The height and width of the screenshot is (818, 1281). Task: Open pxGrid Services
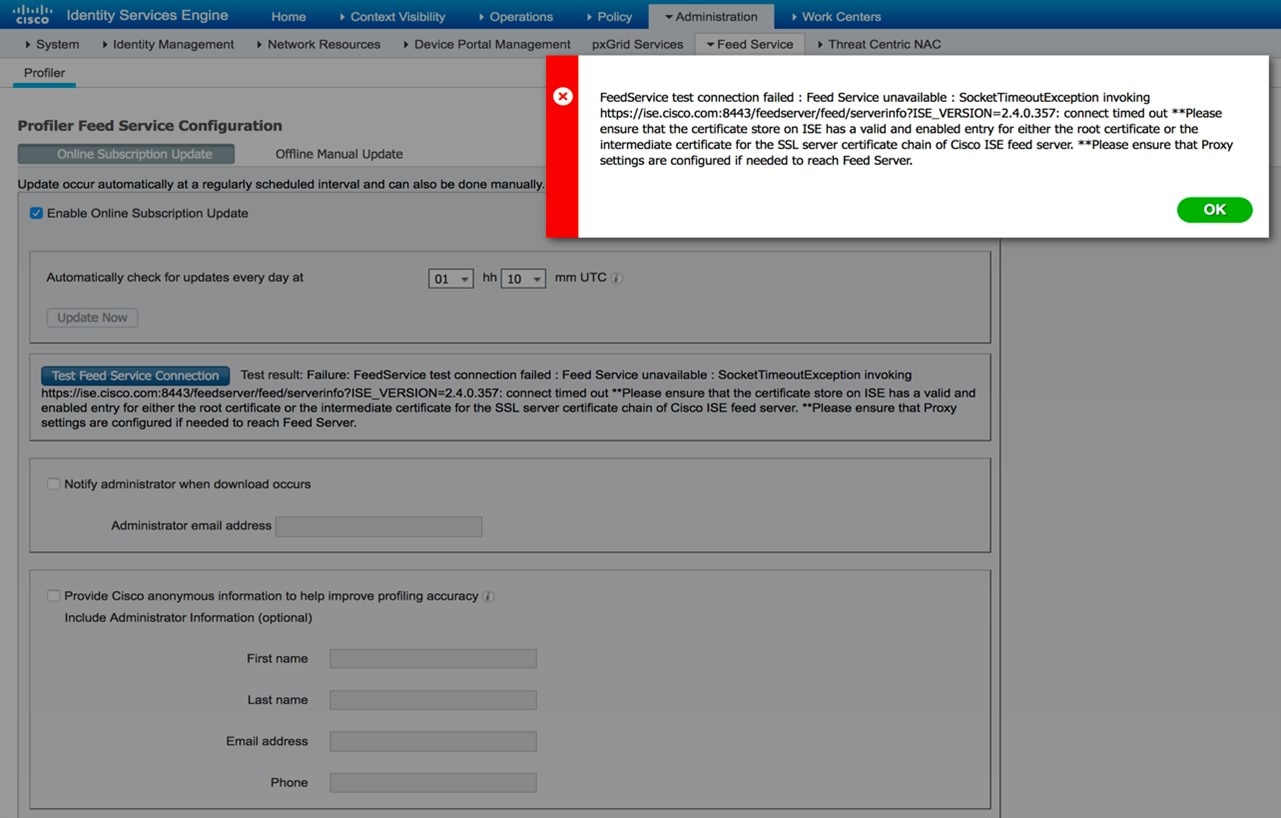(x=638, y=44)
